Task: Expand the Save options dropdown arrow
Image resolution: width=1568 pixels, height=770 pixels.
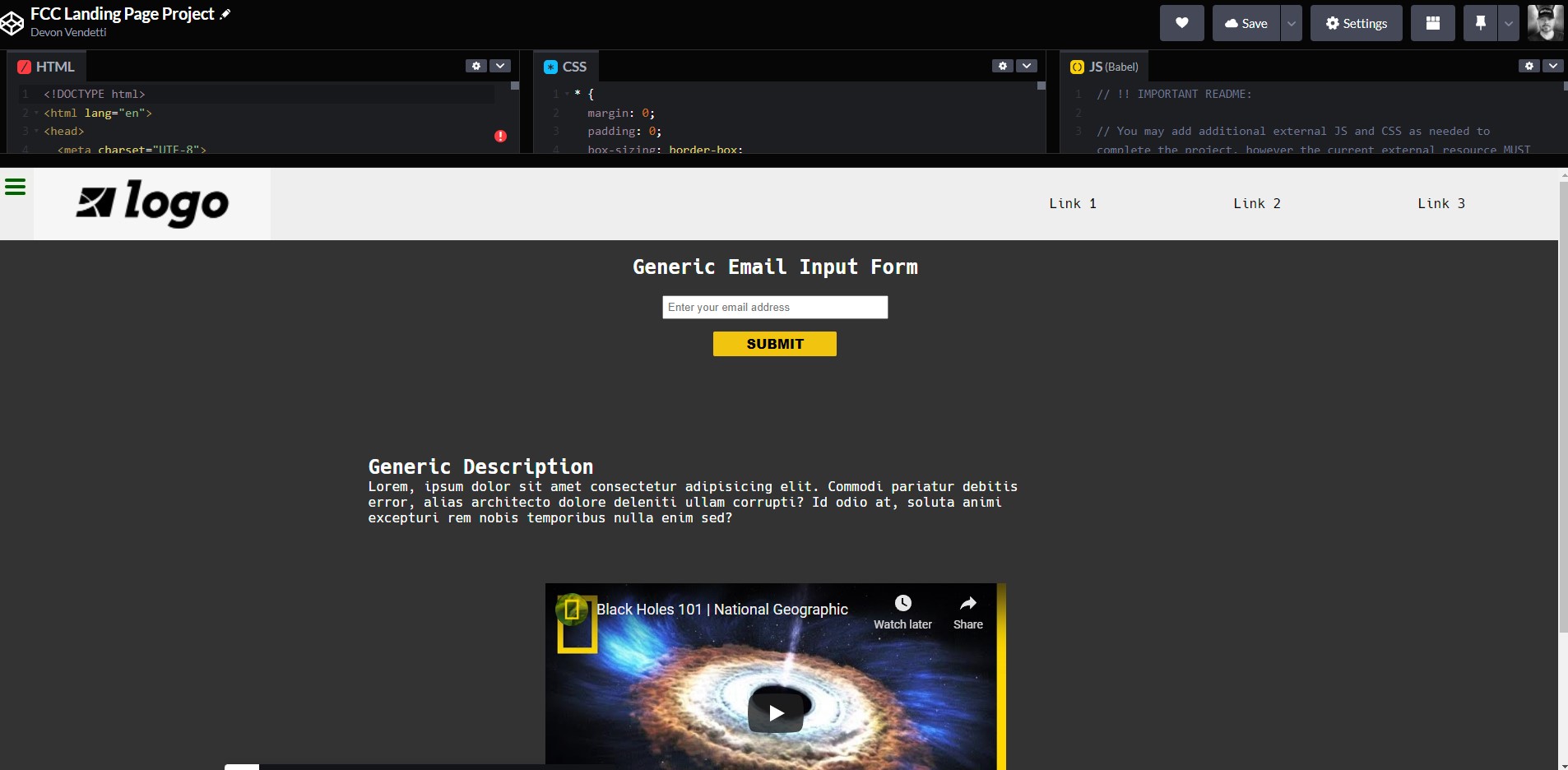Action: click(1292, 23)
